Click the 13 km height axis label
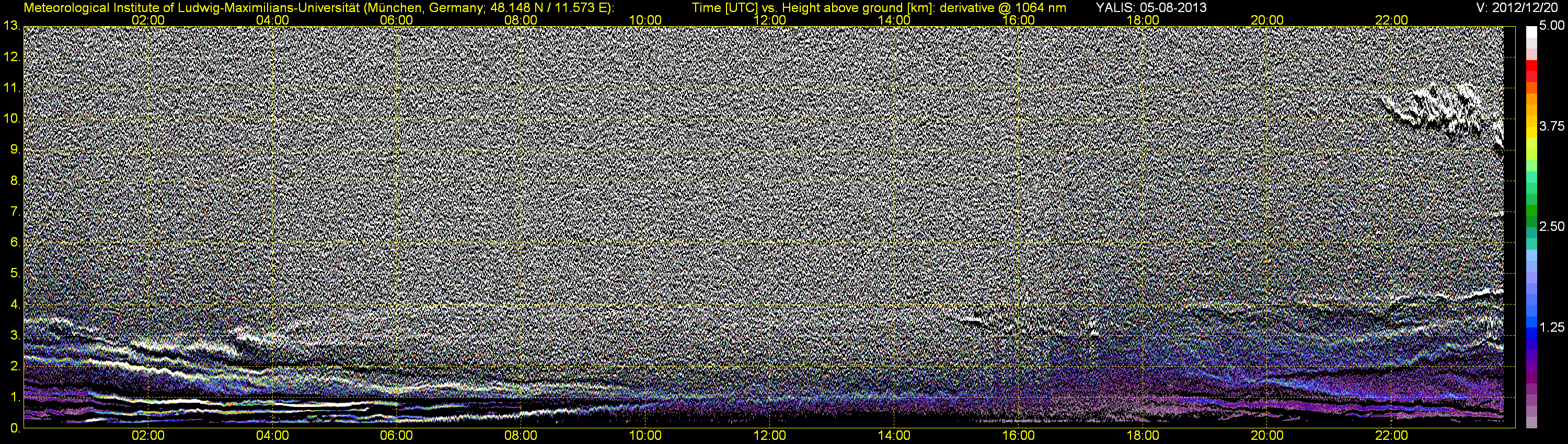Viewport: 1568px width, 444px height. coord(11,26)
